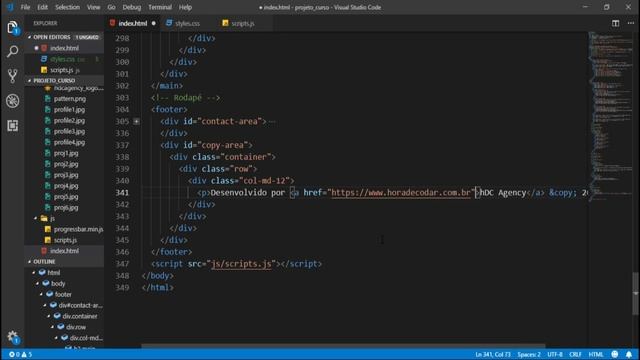Change the HTML language mode

point(596,354)
